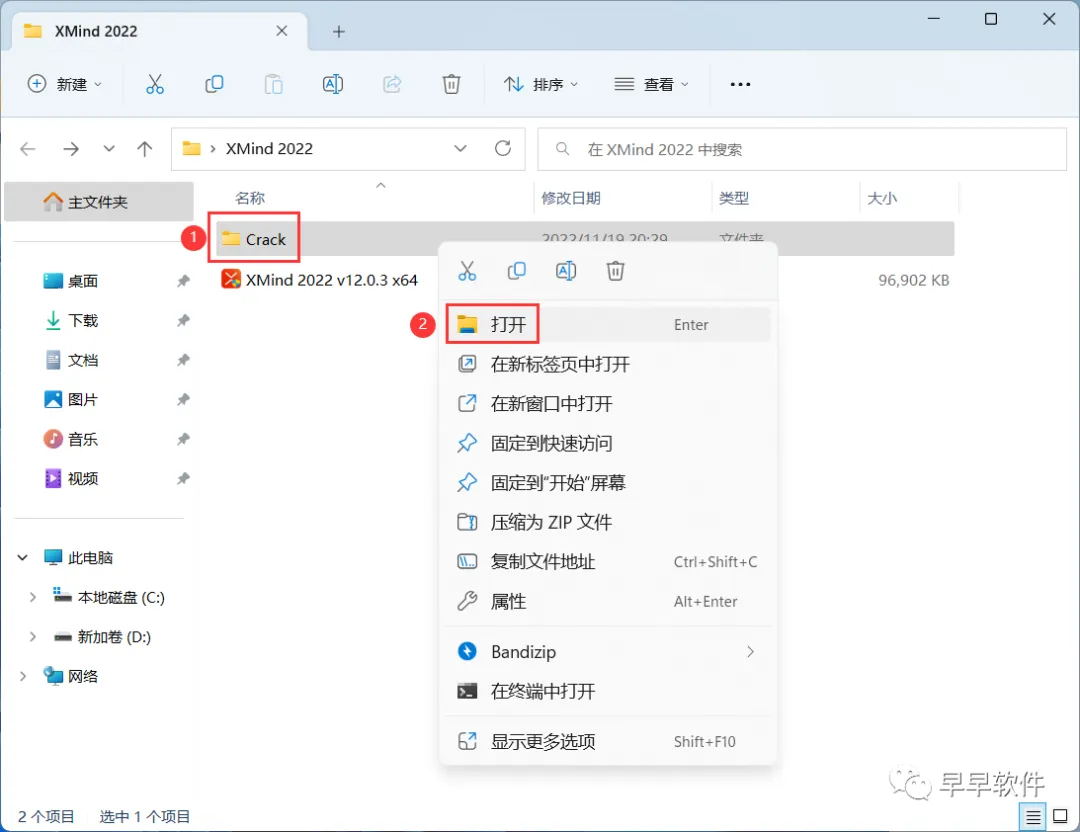1080x832 pixels.
Task: Choose 压缩为 ZIP 文件 menu entry
Action: (x=608, y=522)
